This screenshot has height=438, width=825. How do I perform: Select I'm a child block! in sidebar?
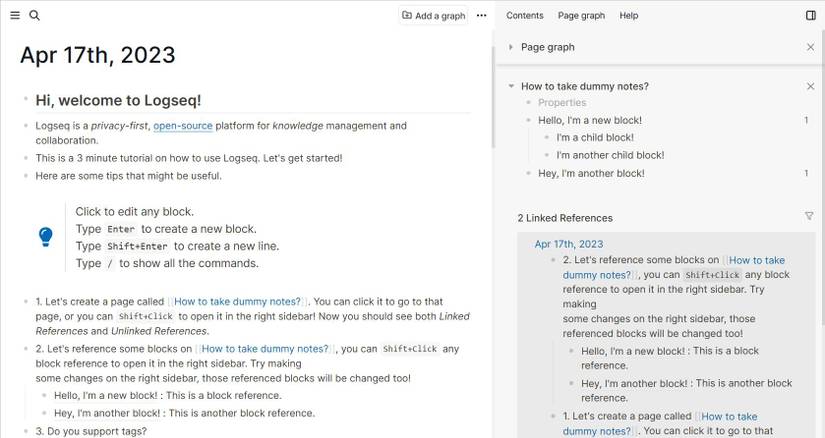[x=595, y=137]
